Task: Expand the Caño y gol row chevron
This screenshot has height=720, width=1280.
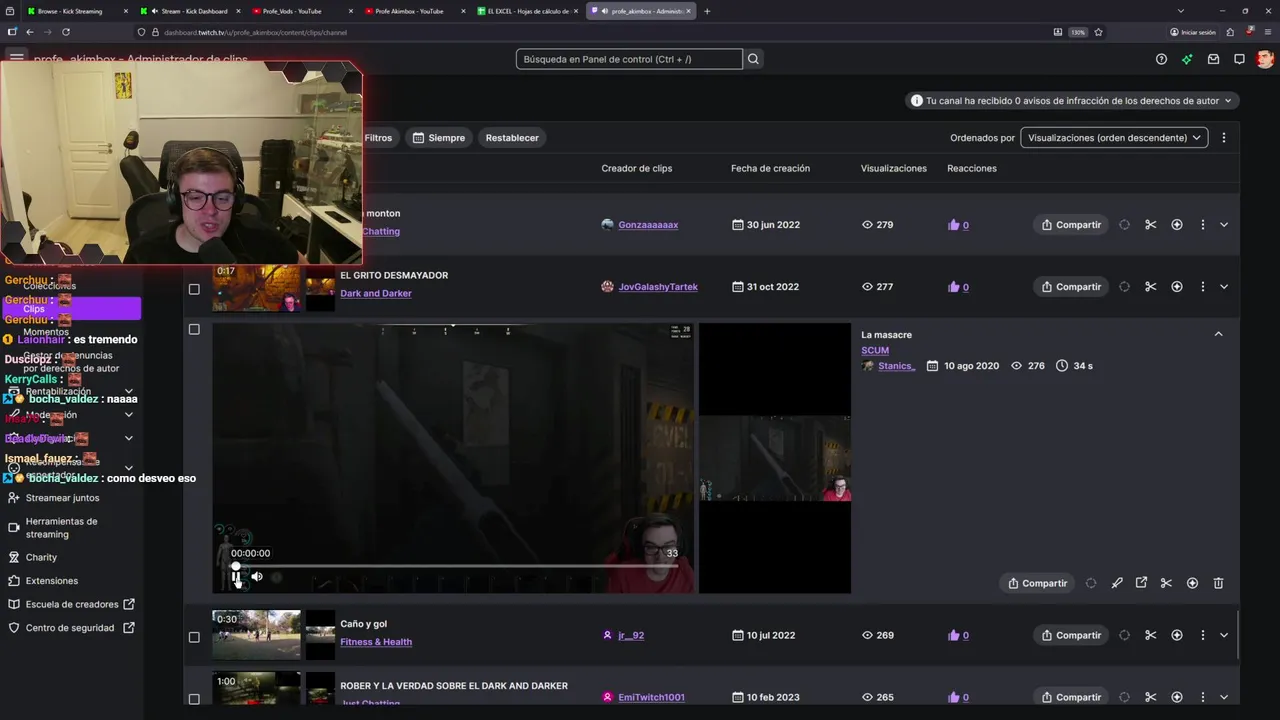Action: (1224, 635)
